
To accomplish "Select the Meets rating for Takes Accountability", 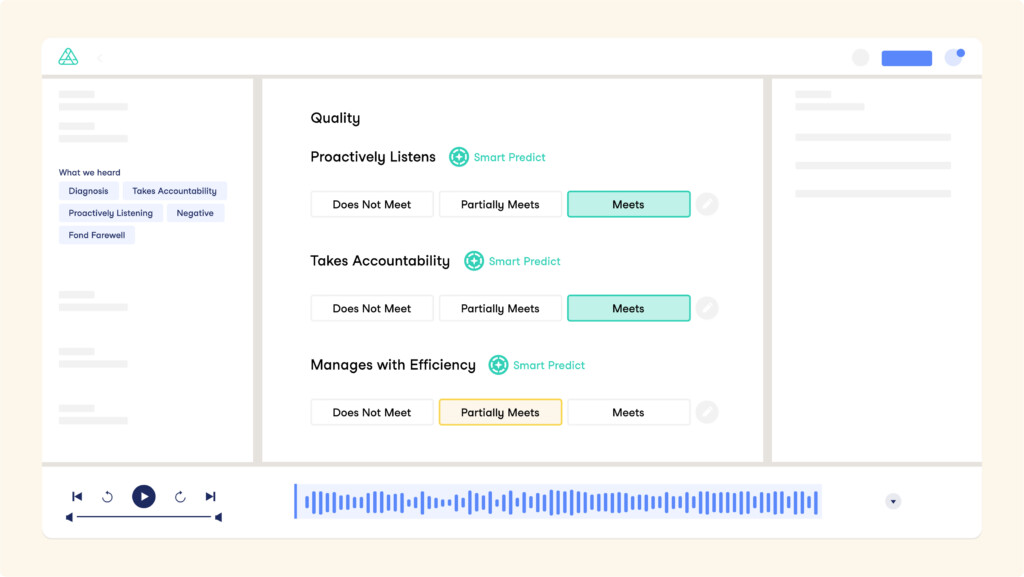I will pos(628,308).
